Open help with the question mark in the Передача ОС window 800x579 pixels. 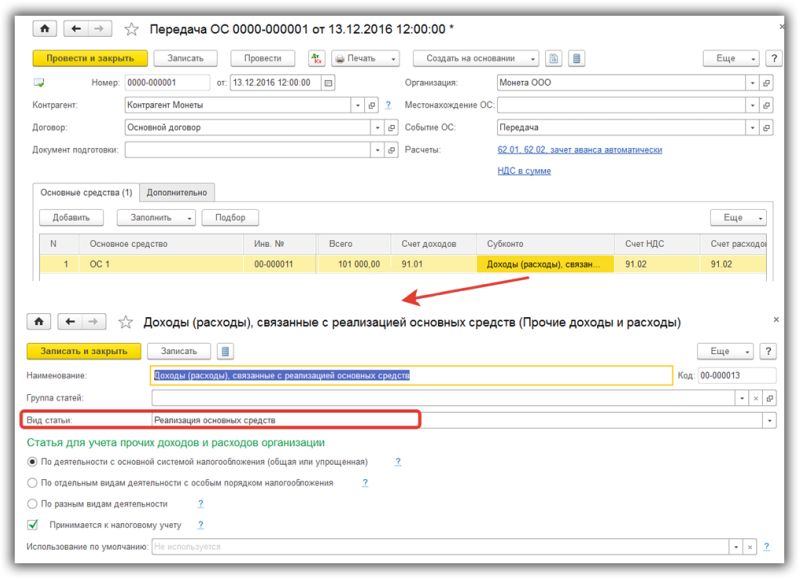point(774,58)
